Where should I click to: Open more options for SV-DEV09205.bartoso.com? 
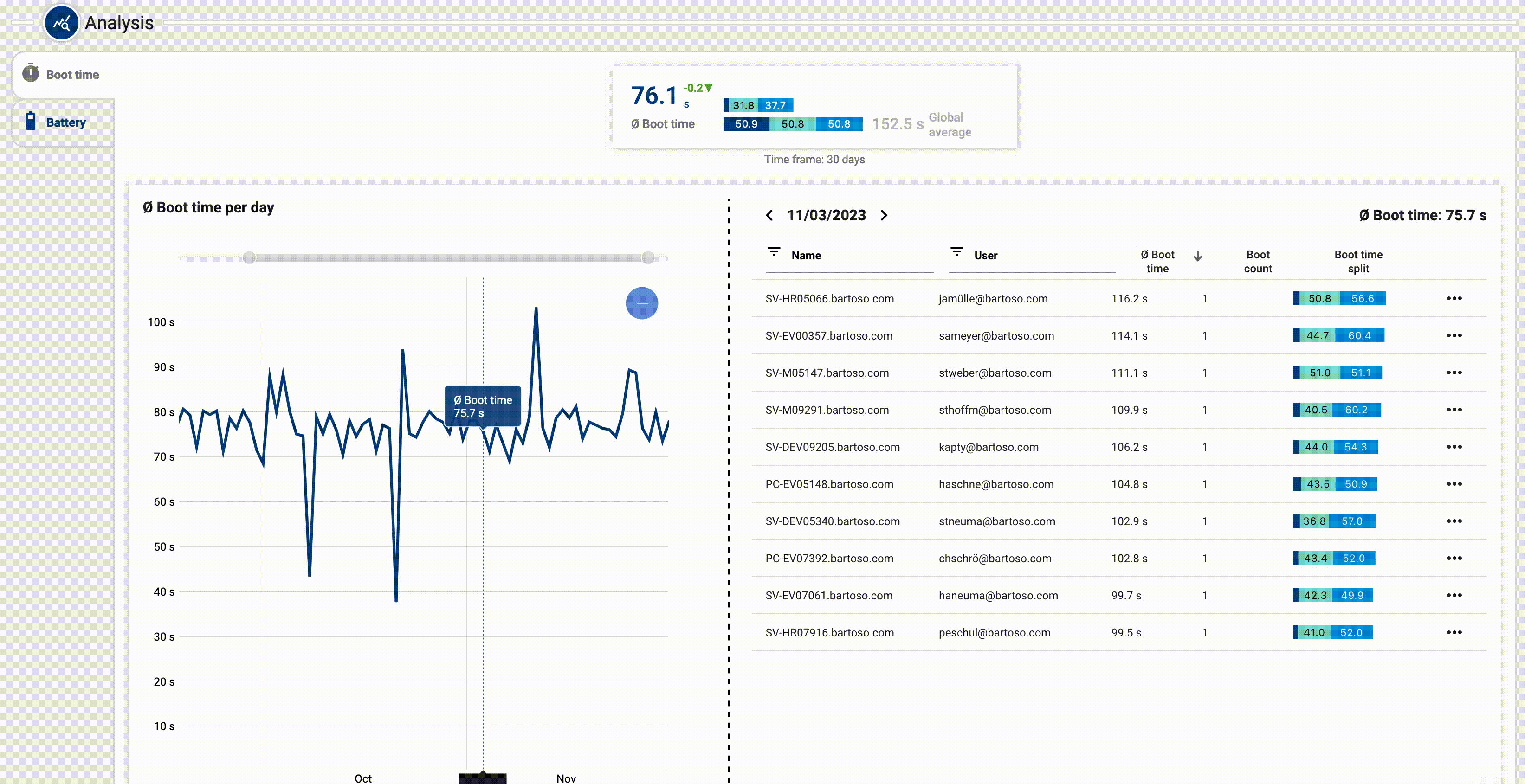1454,447
